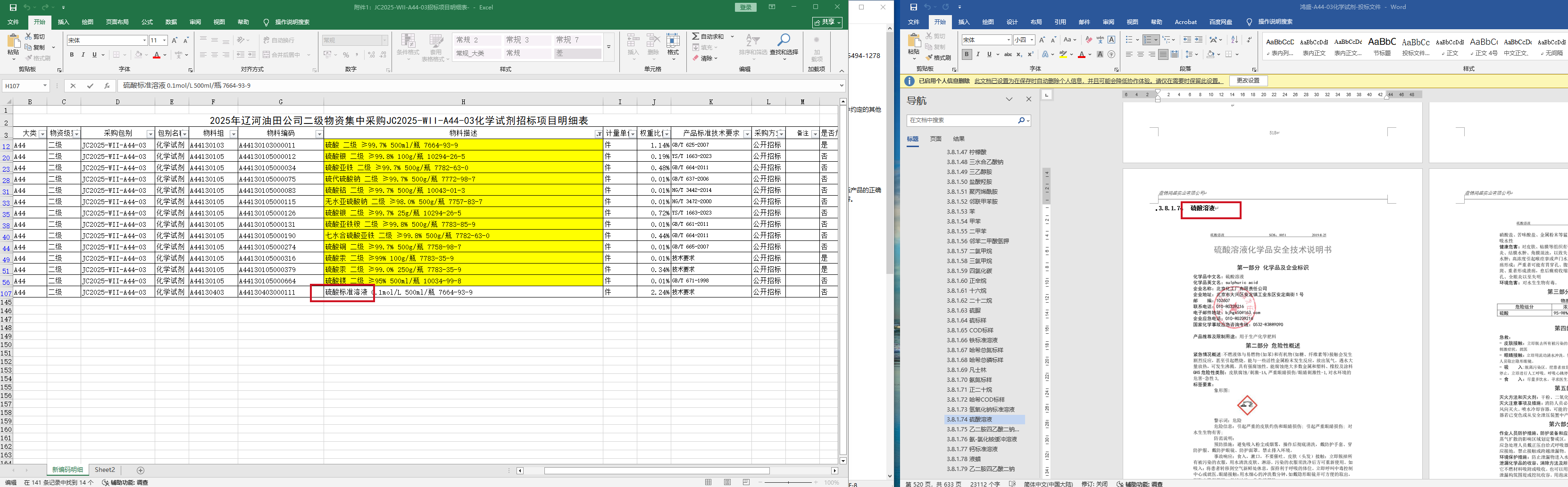Click the Clear eraser in Excel
Image resolution: width=1568 pixels, height=487 pixels.
coord(696,58)
